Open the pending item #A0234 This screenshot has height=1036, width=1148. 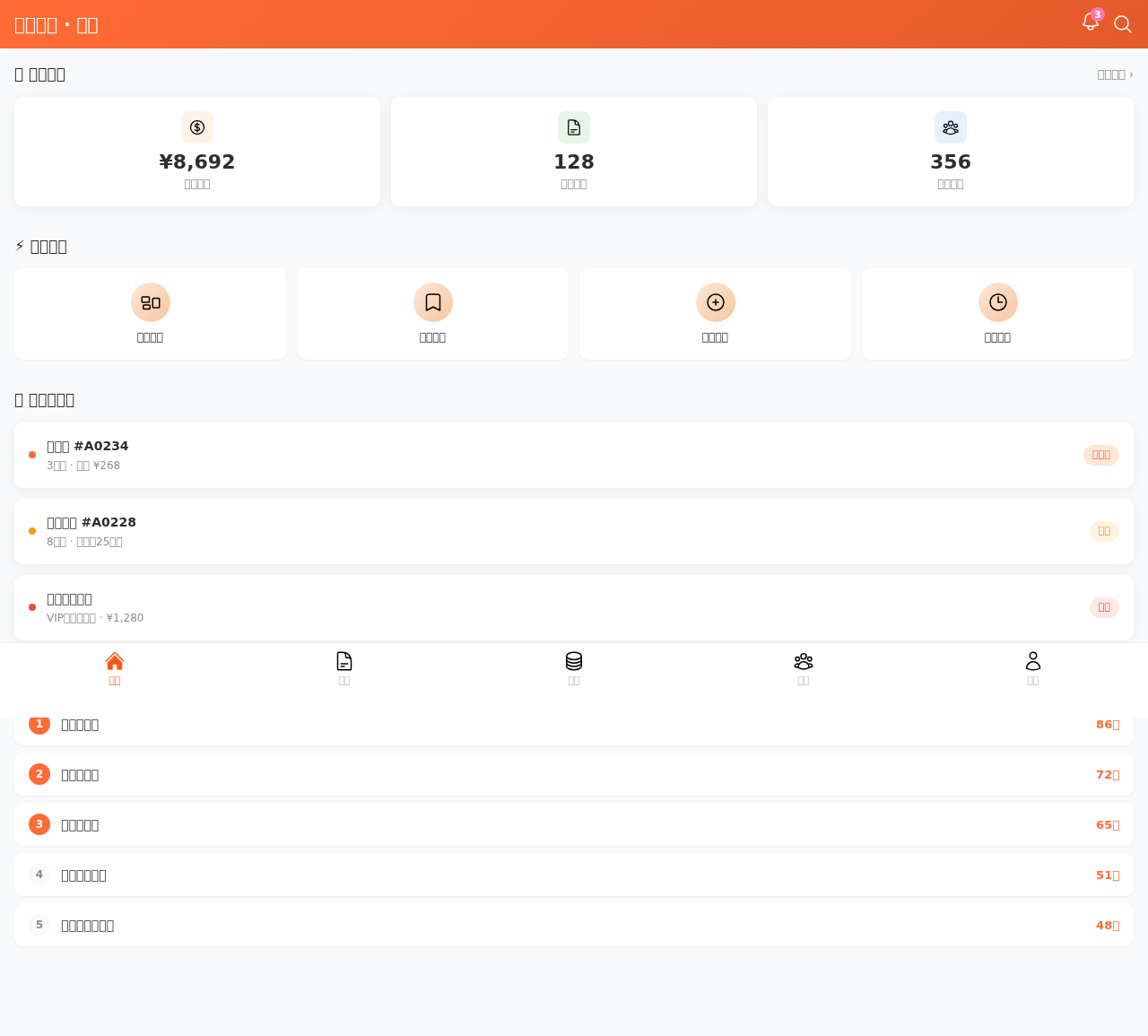(x=574, y=455)
